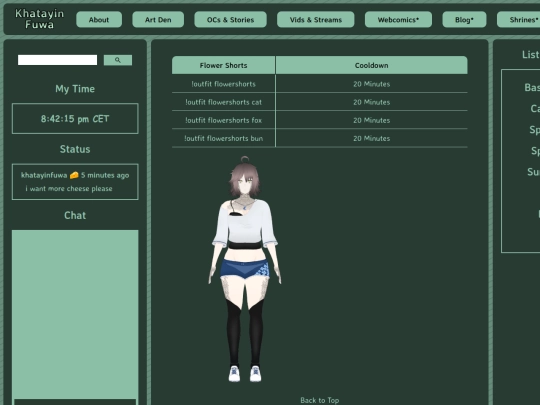Open the About page
Screen dimensions: 540x405
[99, 20]
